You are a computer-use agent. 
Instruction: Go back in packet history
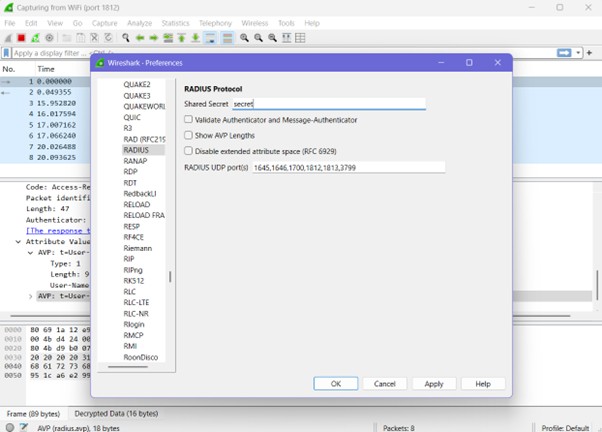pos(140,38)
